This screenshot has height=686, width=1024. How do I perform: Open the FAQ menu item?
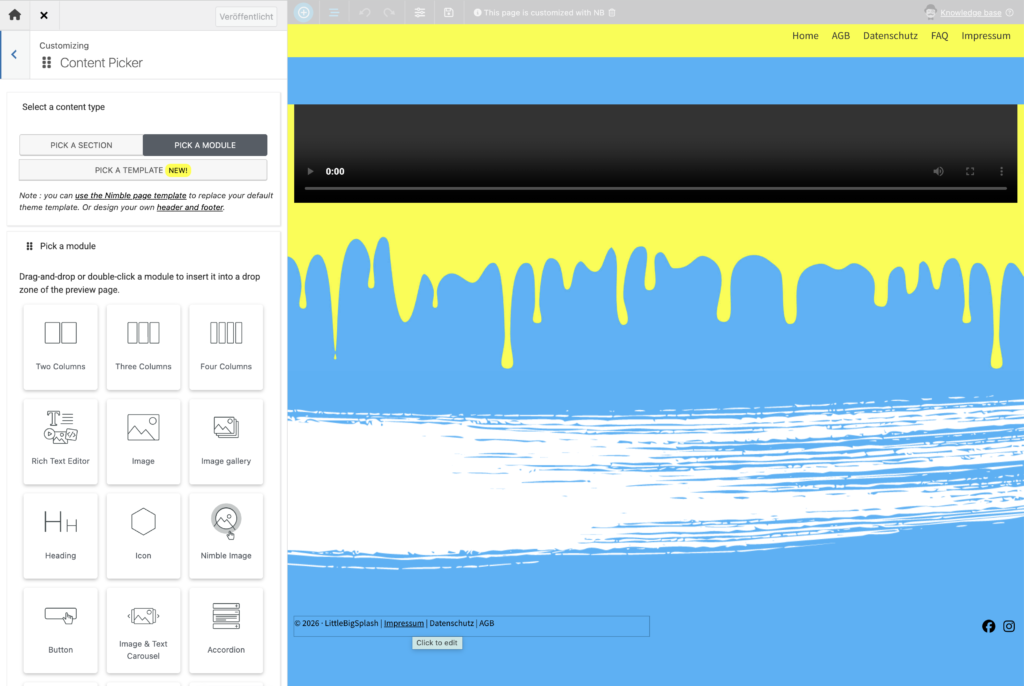click(x=939, y=36)
